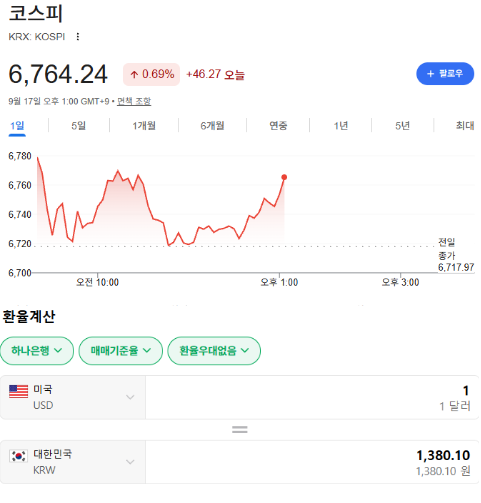Screen dimensions: 481x503
Task: Open the 면책 조항 disclaimer link
Action: click(134, 101)
